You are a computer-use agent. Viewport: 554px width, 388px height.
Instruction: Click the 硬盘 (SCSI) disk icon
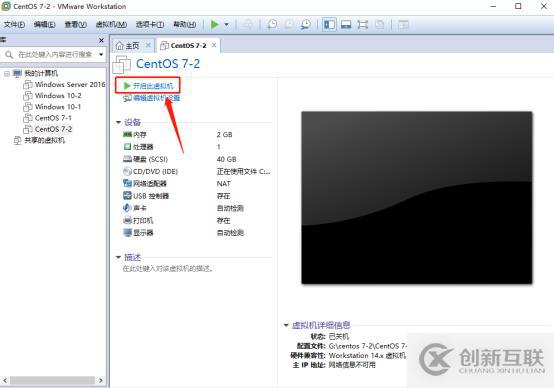tap(127, 159)
